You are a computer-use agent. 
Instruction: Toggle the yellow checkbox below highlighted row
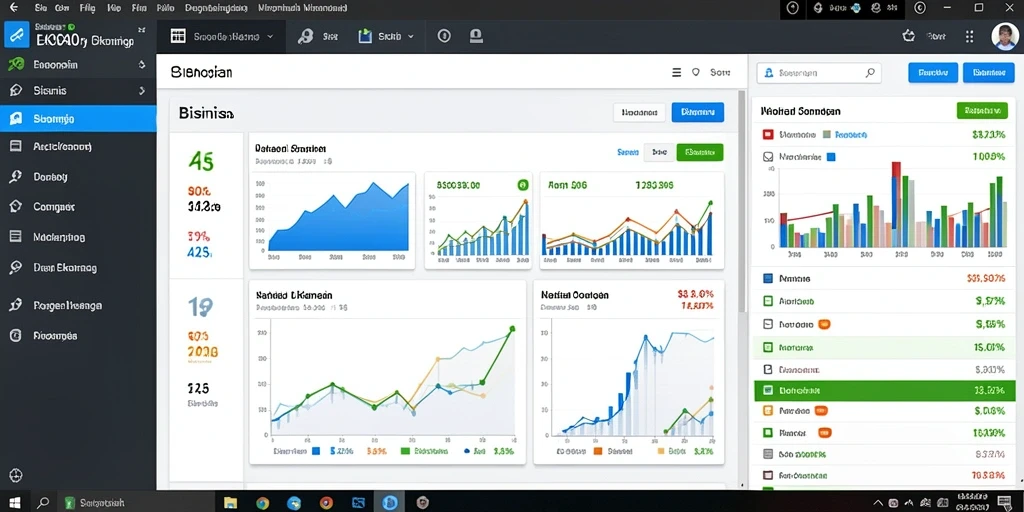pyautogui.click(x=768, y=411)
